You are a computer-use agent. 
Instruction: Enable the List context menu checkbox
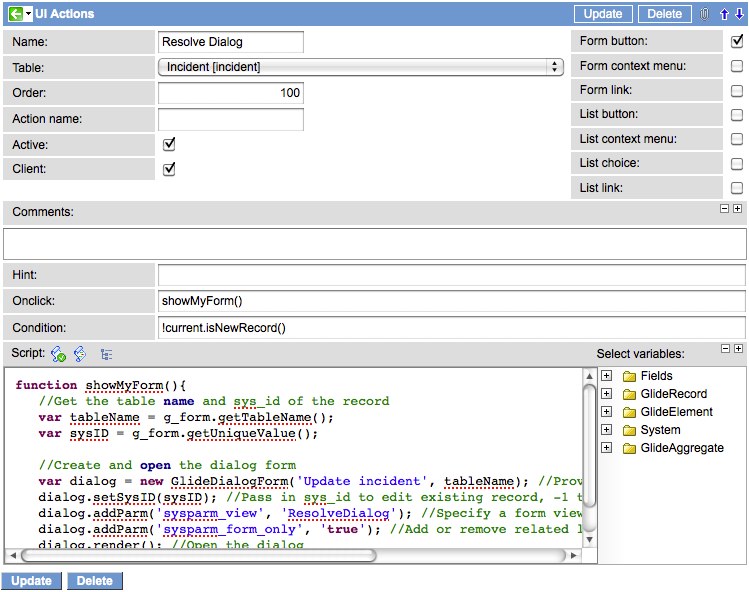click(737, 139)
